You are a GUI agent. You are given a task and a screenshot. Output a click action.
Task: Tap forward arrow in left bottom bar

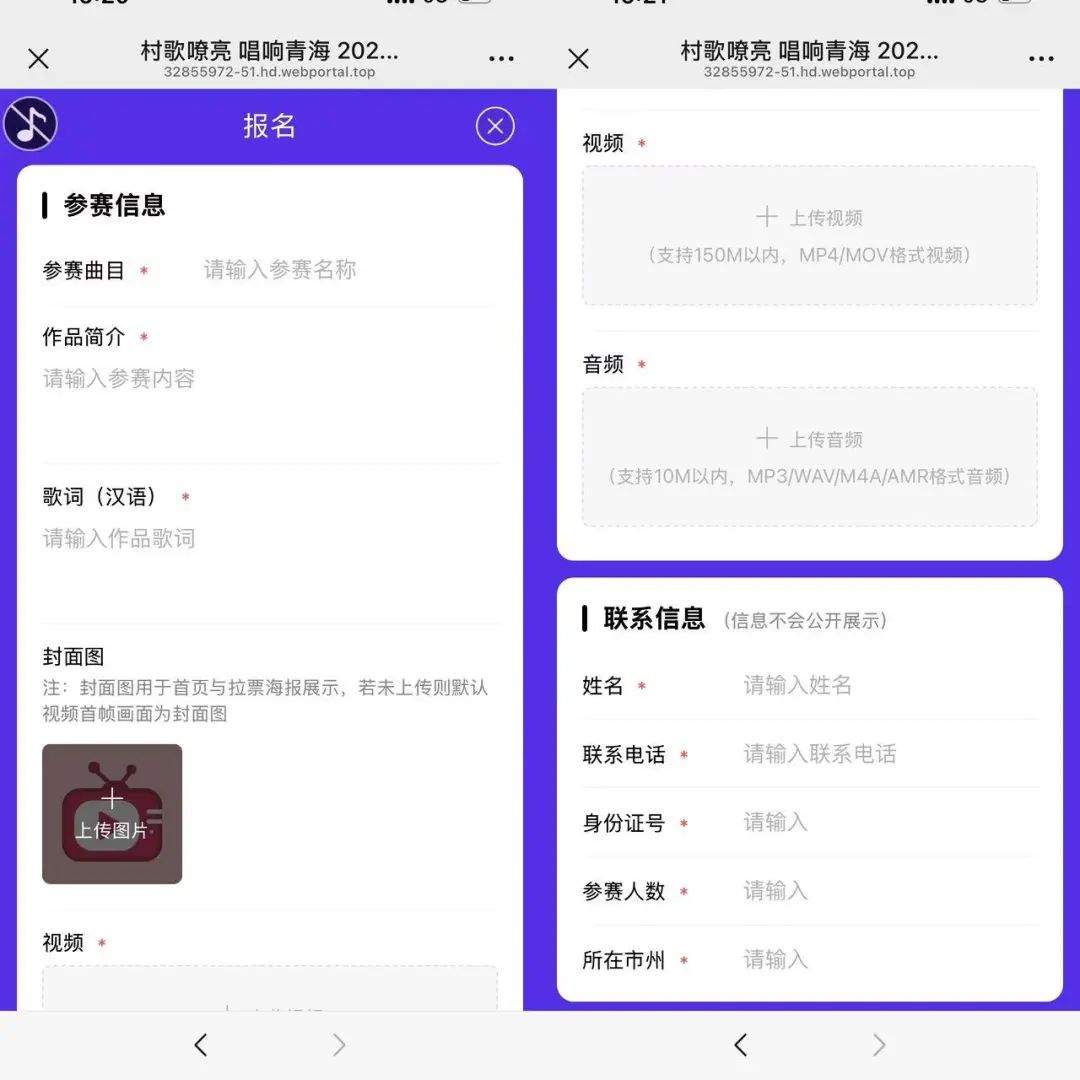[x=339, y=1045]
